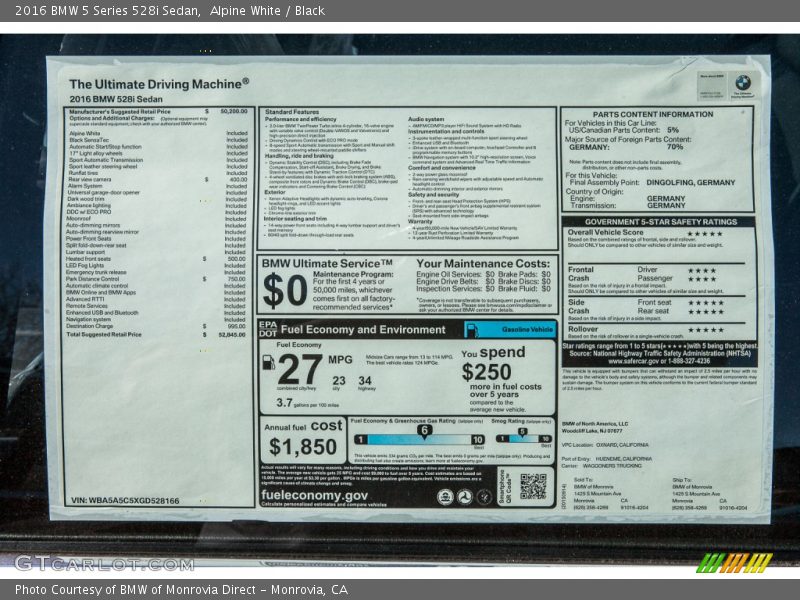
Task: Click the gas pump icon in Gasoline Vehicle badge
Action: tap(472, 331)
